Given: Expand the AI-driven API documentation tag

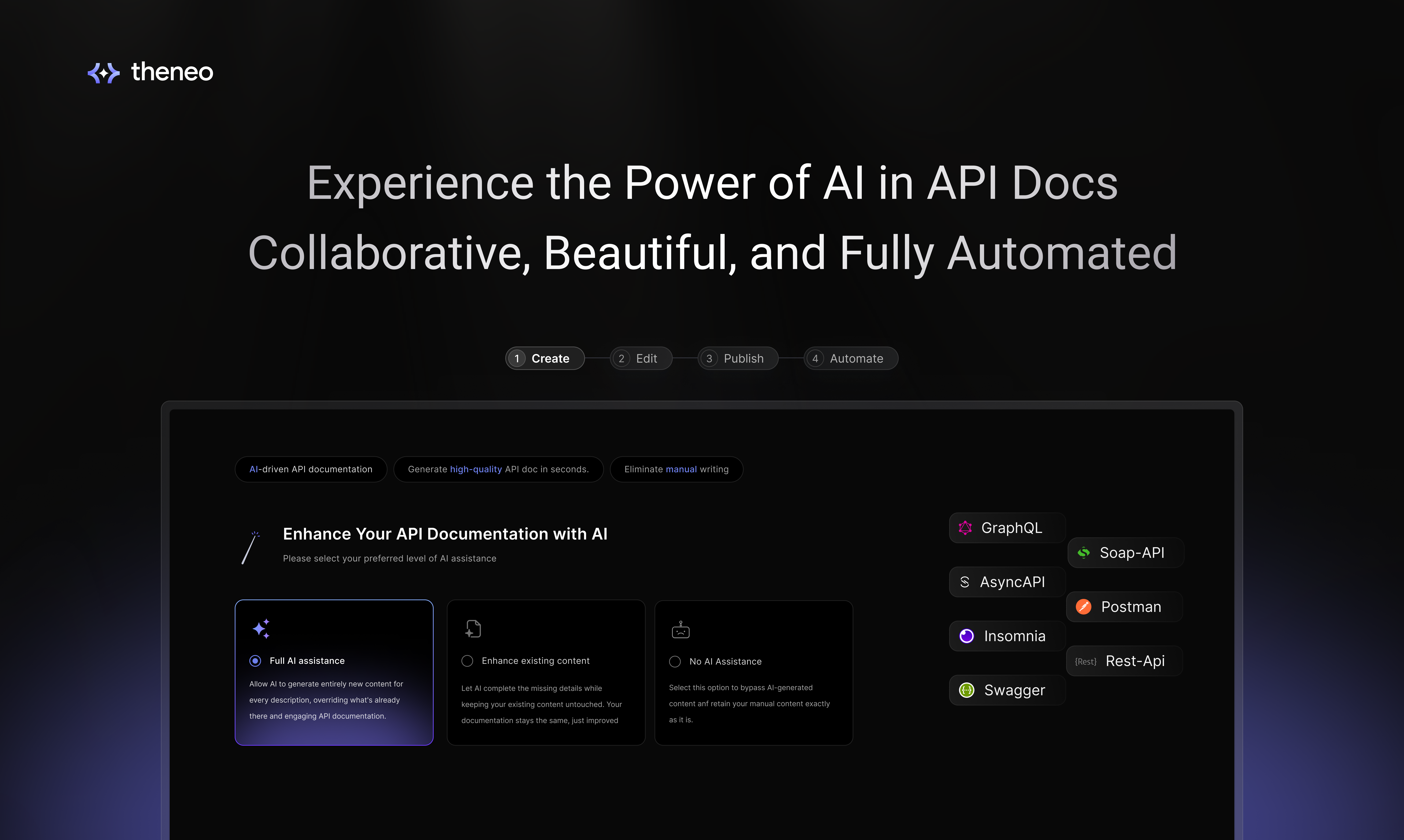Looking at the screenshot, I should point(310,468).
